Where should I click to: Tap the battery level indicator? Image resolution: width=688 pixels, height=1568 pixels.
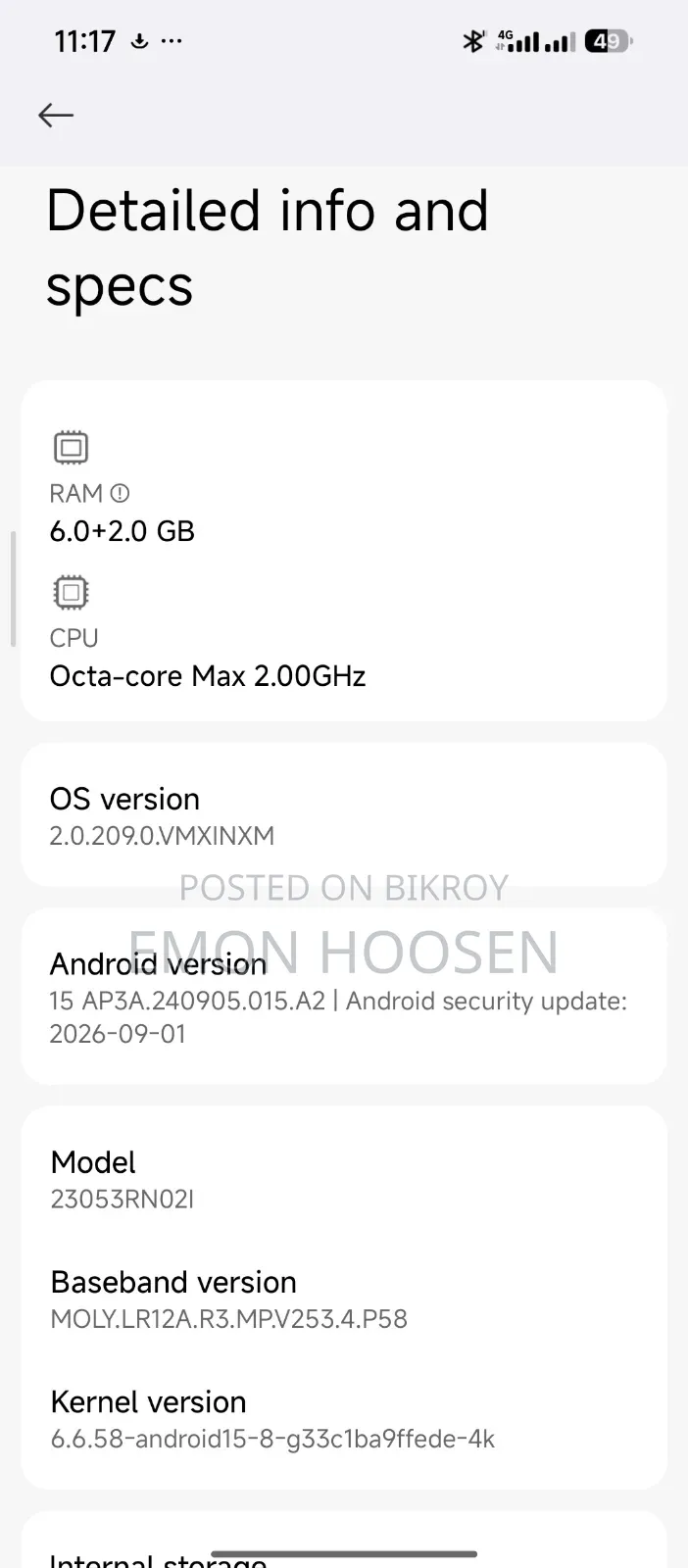pos(609,41)
